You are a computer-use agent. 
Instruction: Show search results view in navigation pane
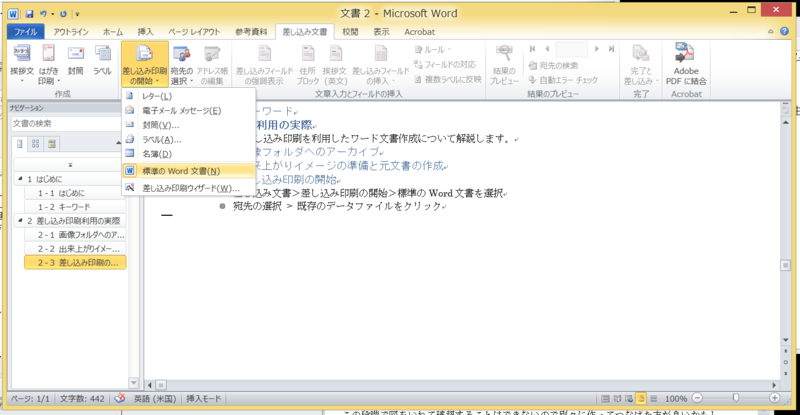[x=52, y=144]
